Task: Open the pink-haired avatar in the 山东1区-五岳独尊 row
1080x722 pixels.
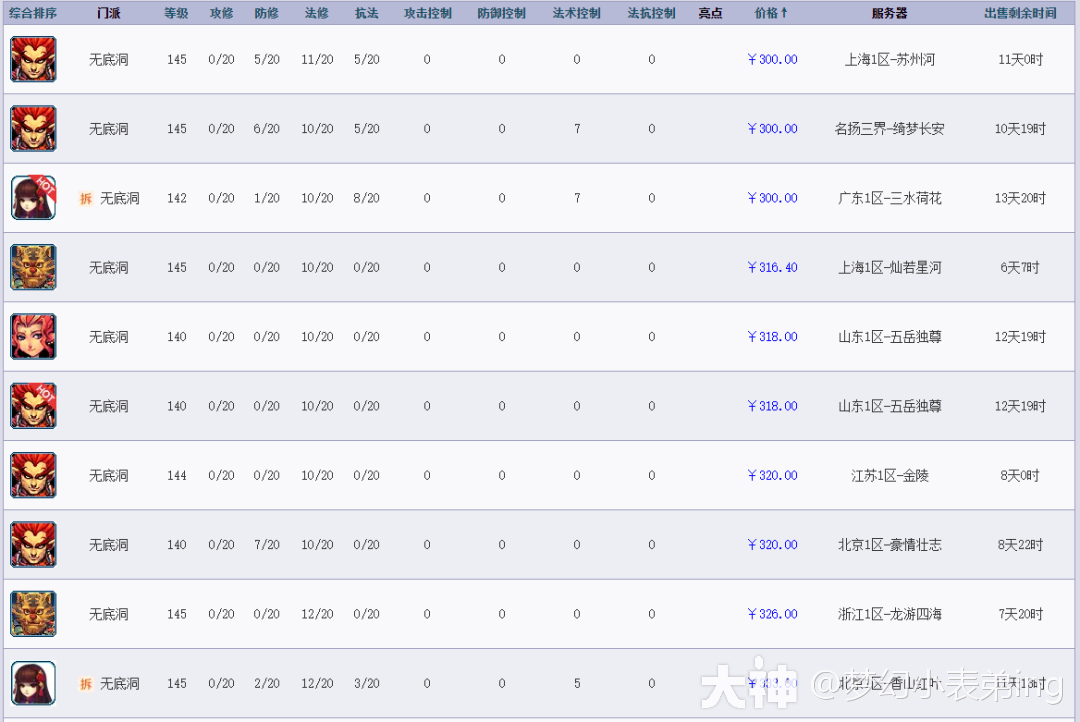Action: pos(33,337)
